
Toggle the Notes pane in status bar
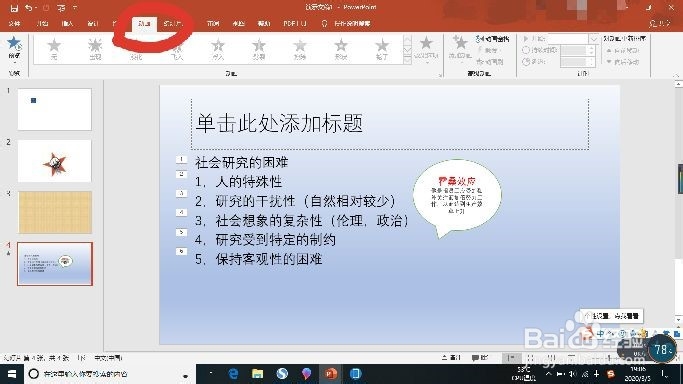451,357
